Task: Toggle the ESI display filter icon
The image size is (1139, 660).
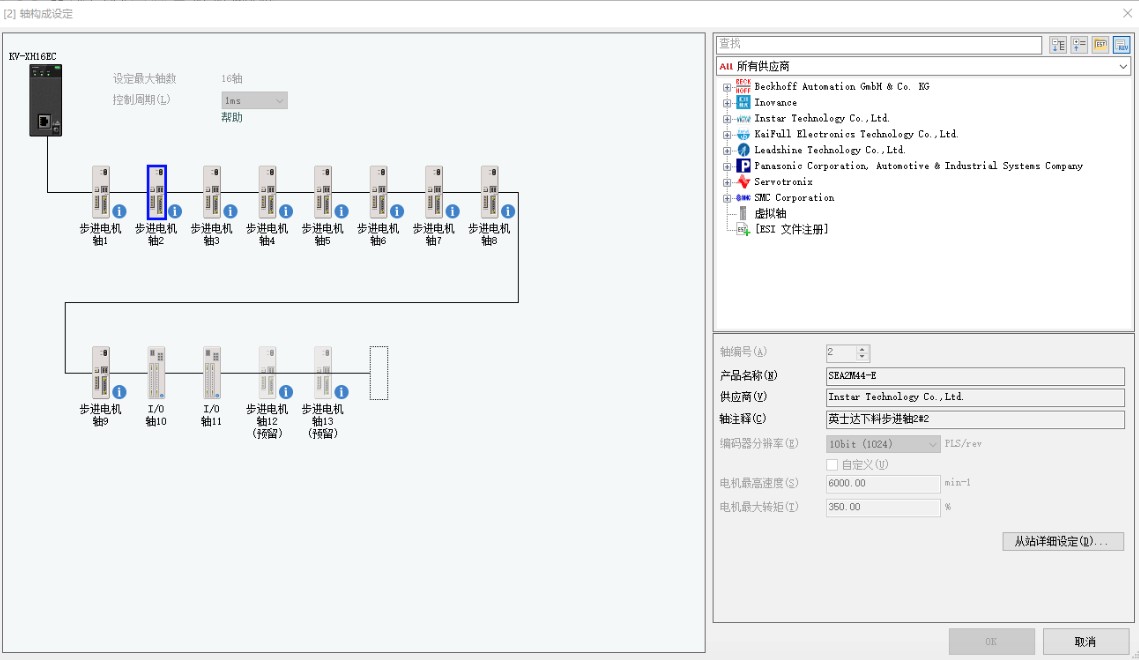Action: click(1100, 45)
